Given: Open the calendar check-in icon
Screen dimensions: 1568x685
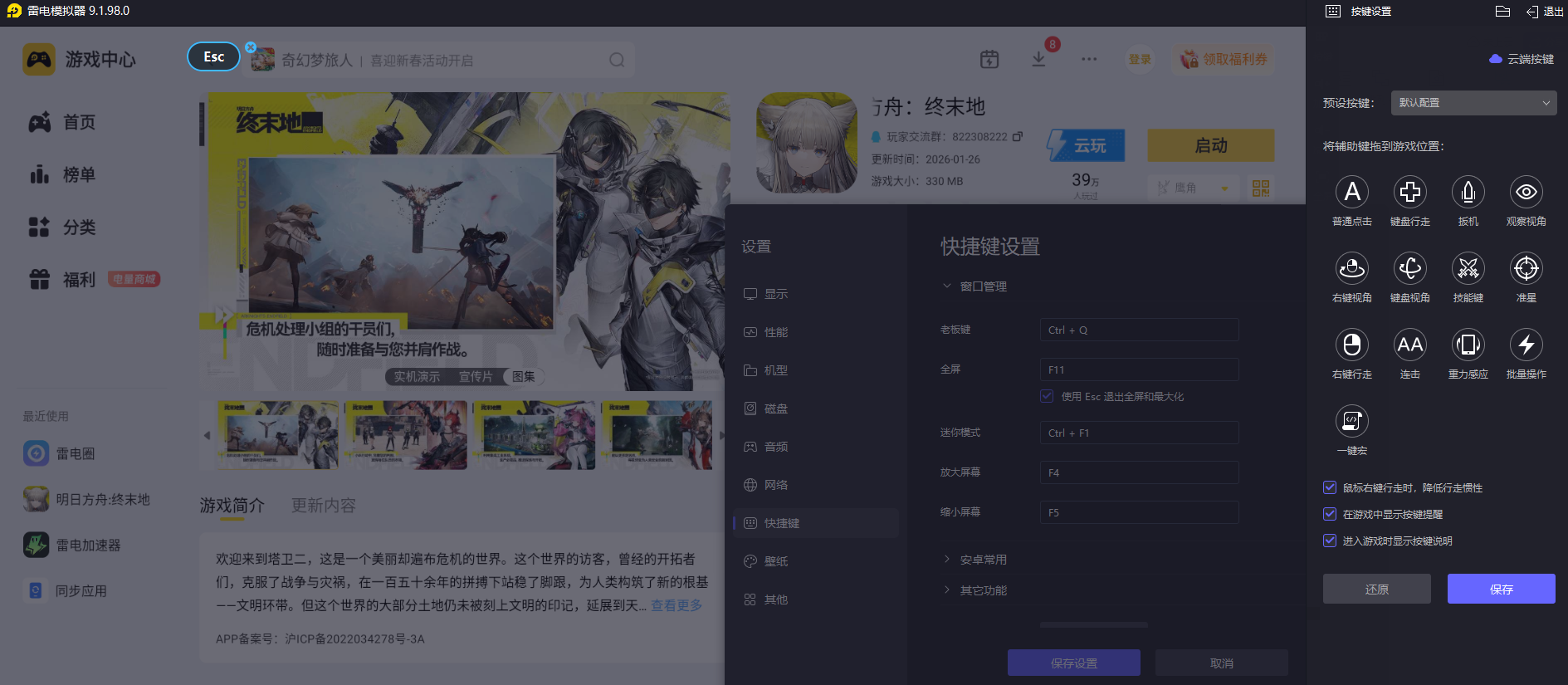Looking at the screenshot, I should coord(989,59).
